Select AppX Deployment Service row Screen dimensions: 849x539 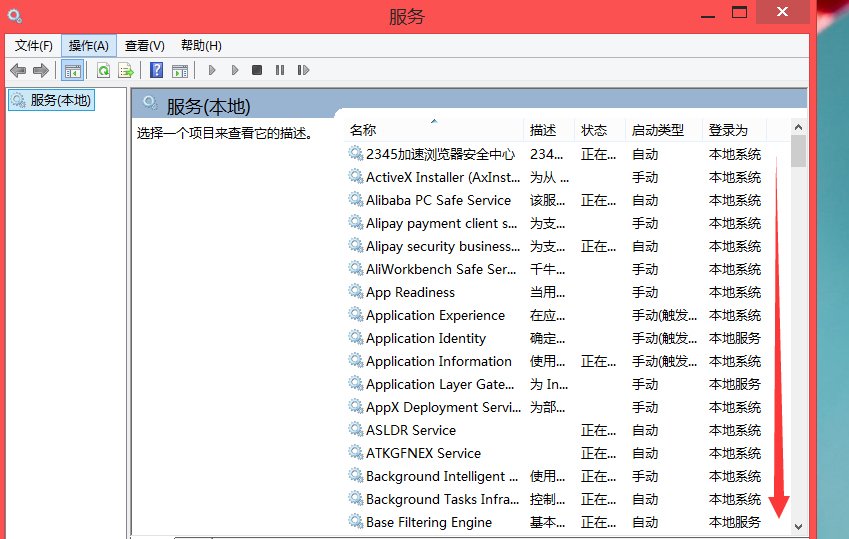[x=555, y=407]
